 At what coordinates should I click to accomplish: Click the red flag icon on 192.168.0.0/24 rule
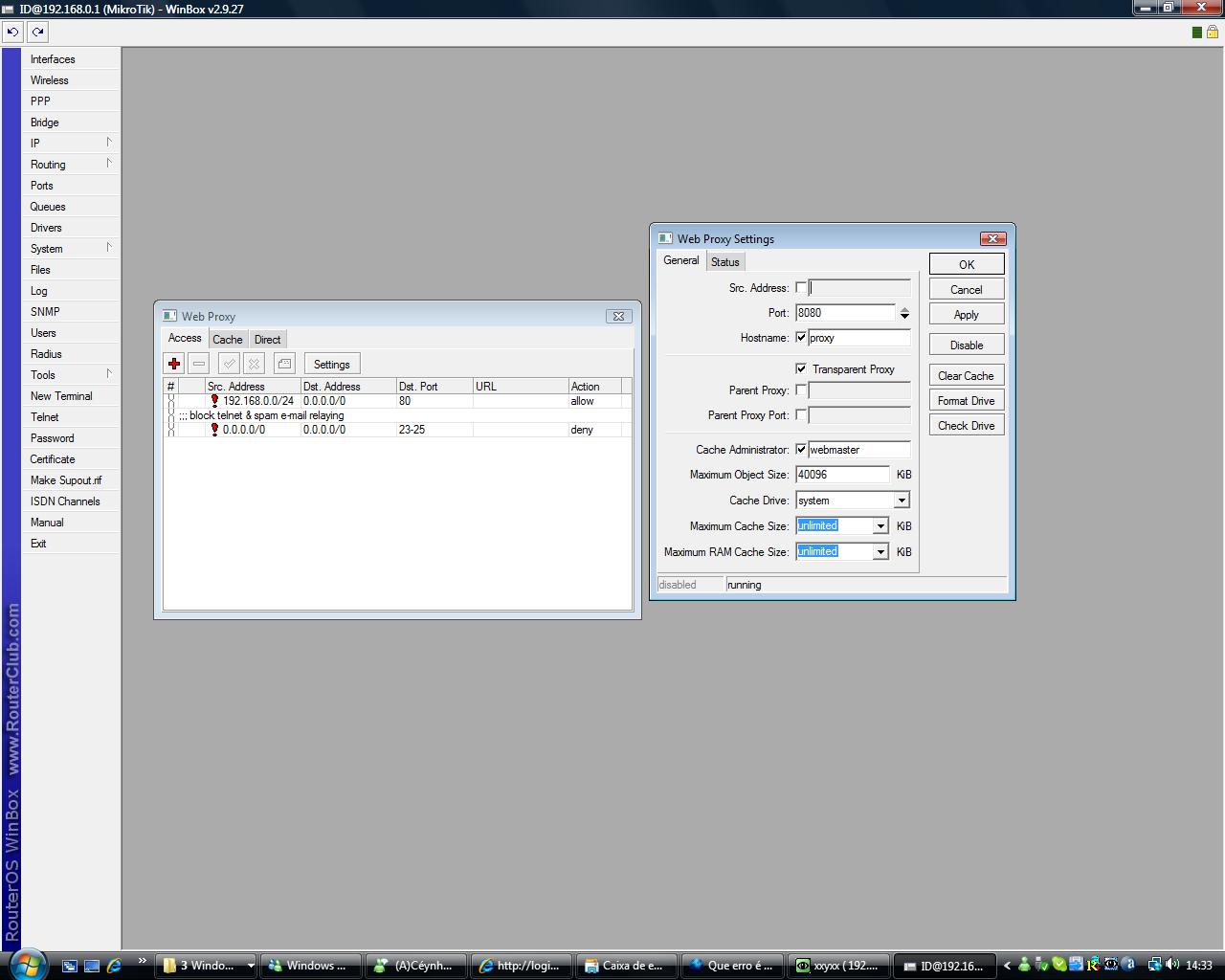[x=214, y=401]
